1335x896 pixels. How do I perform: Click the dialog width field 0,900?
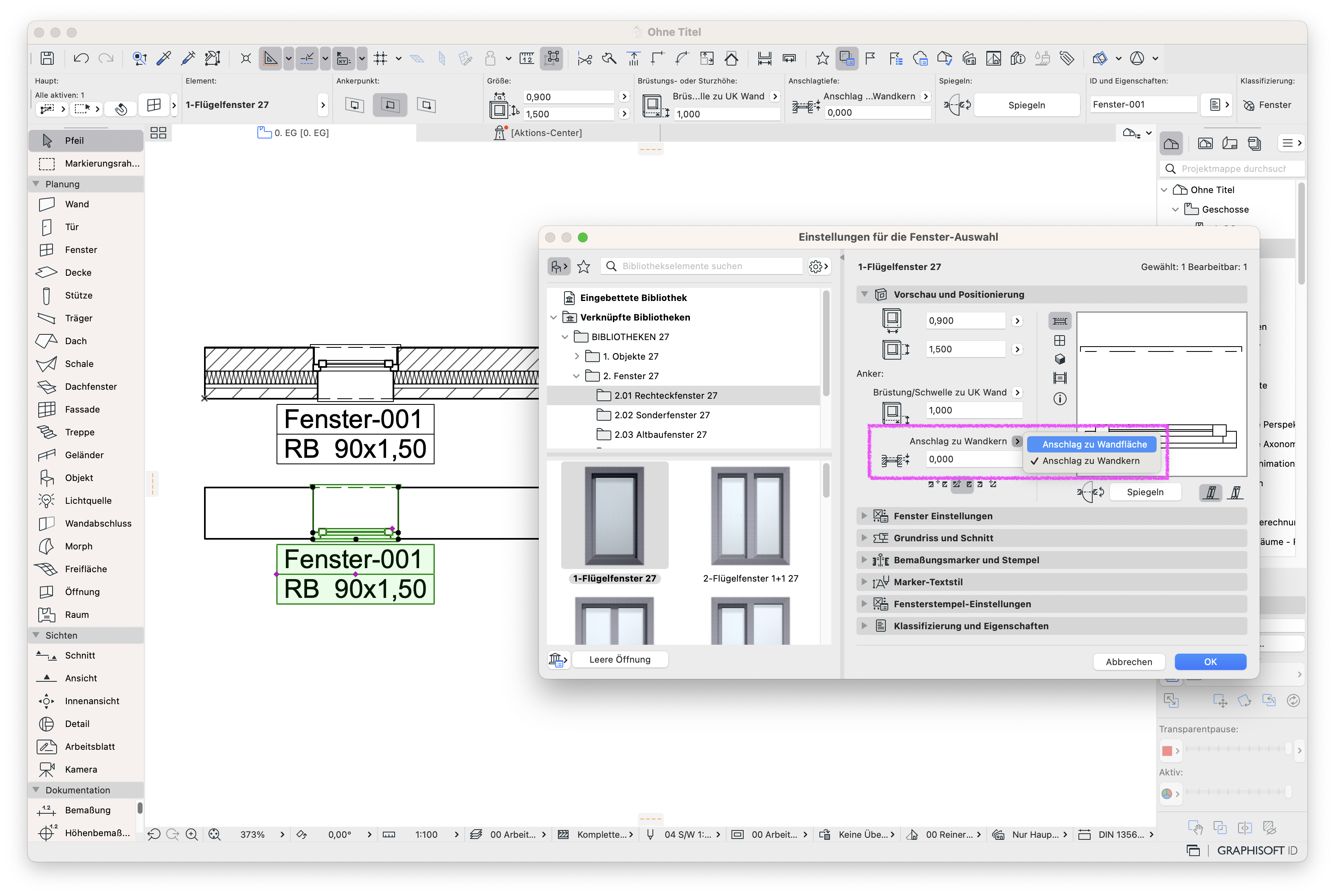coord(966,321)
